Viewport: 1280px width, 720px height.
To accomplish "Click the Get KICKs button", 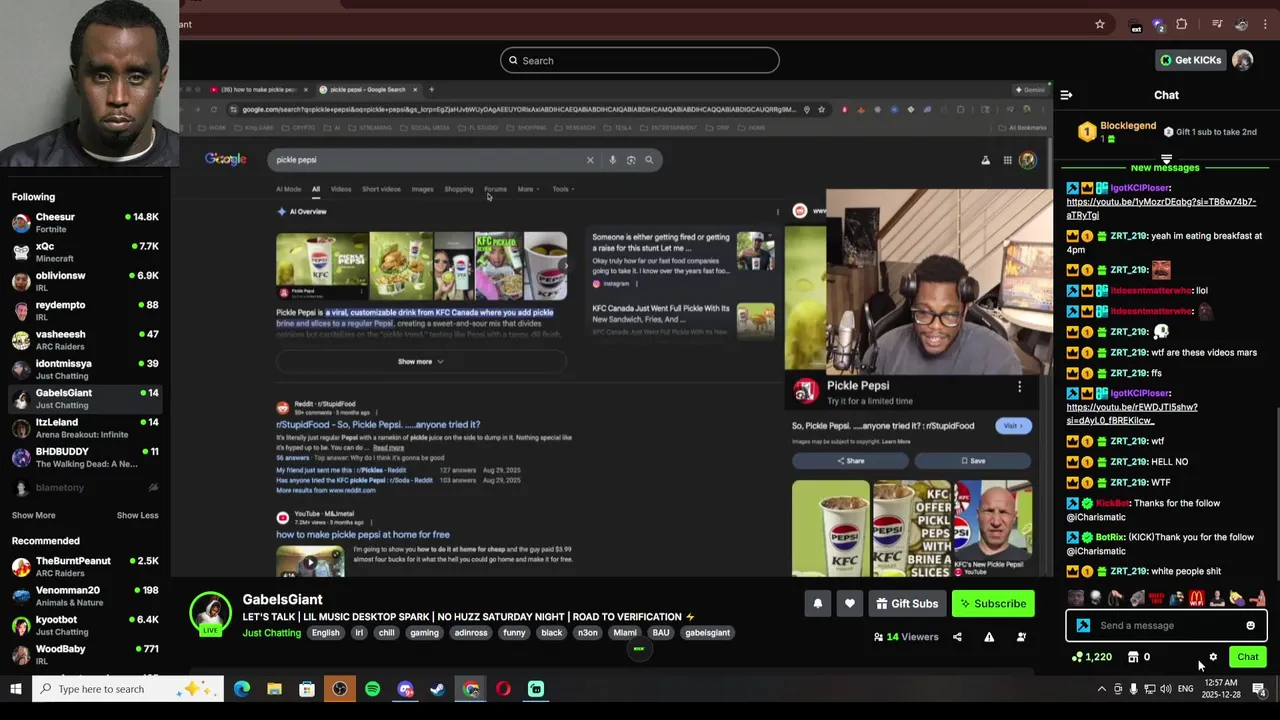I will coord(1190,60).
